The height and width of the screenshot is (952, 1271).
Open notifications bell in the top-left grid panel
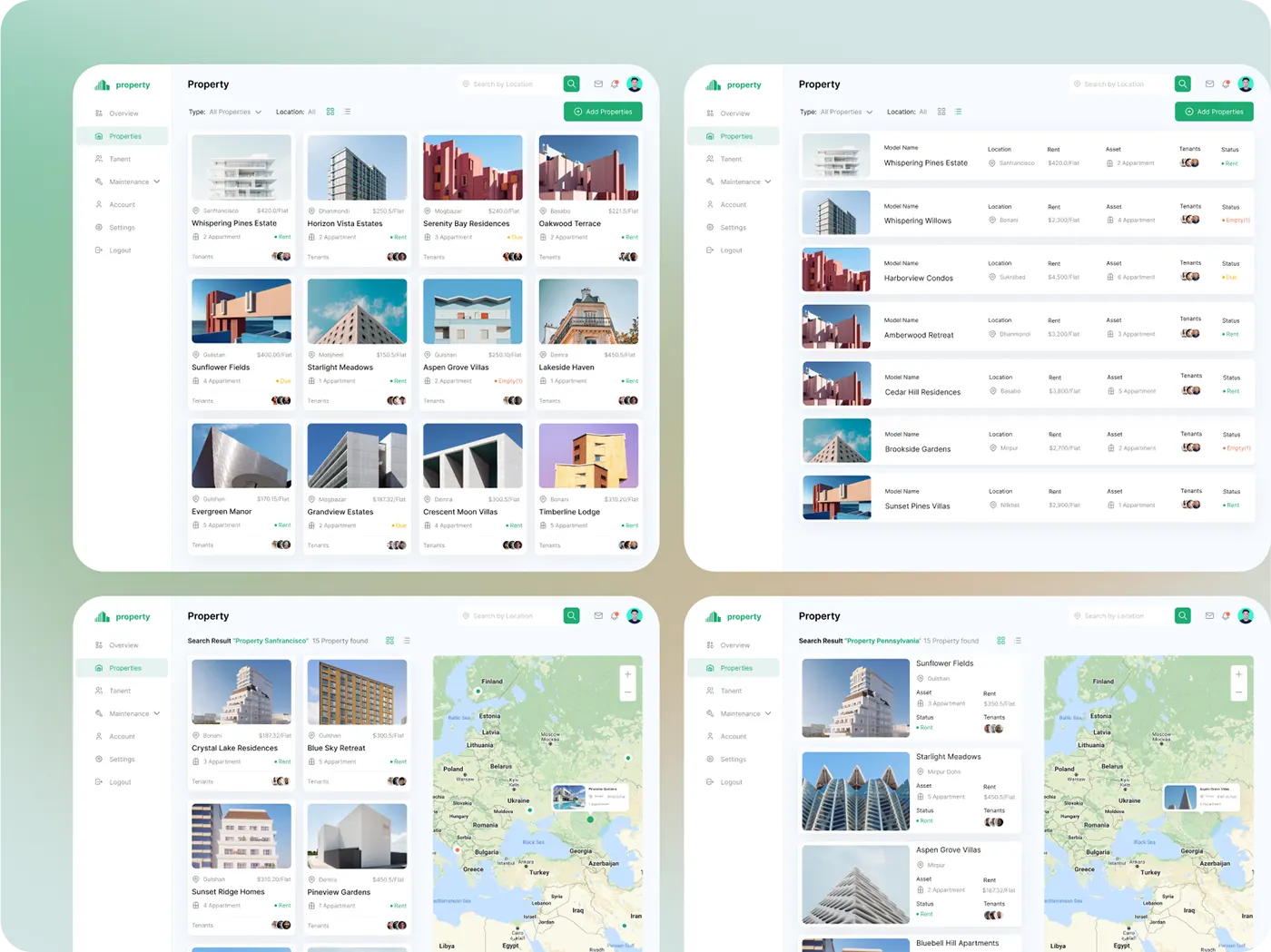pyautogui.click(x=616, y=84)
